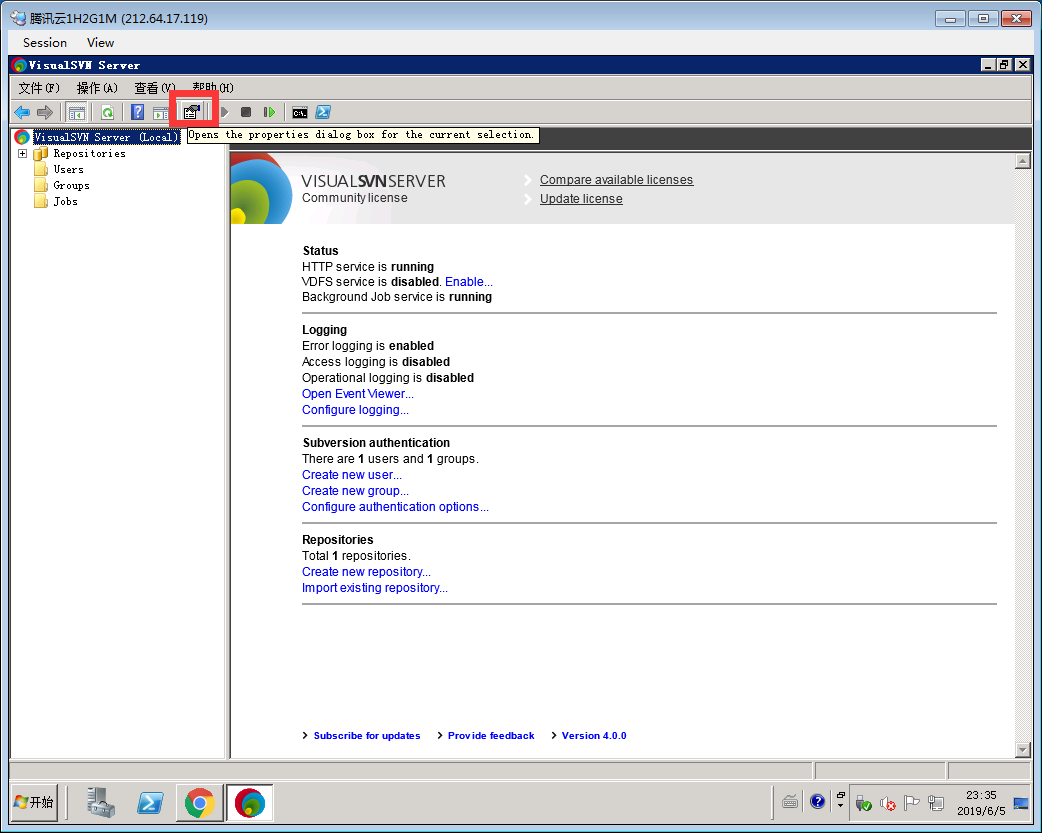
Task: Select the Jobs node in the tree
Action: [65, 201]
